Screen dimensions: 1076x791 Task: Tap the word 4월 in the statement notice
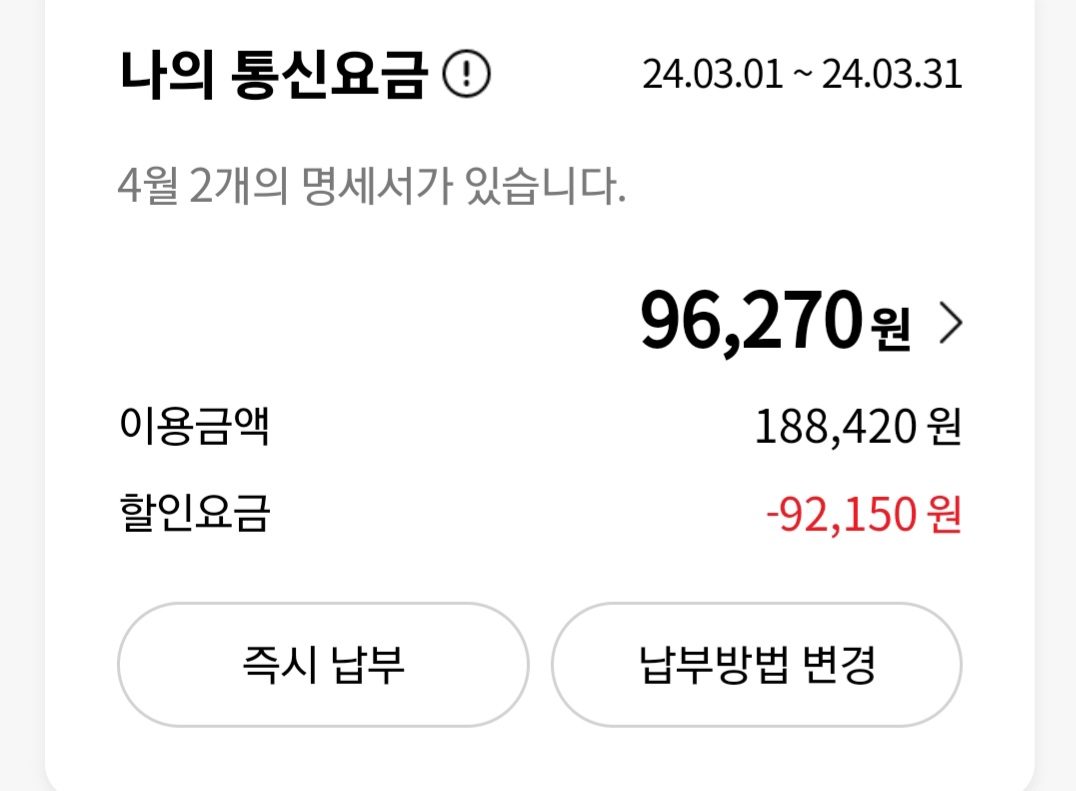click(147, 186)
